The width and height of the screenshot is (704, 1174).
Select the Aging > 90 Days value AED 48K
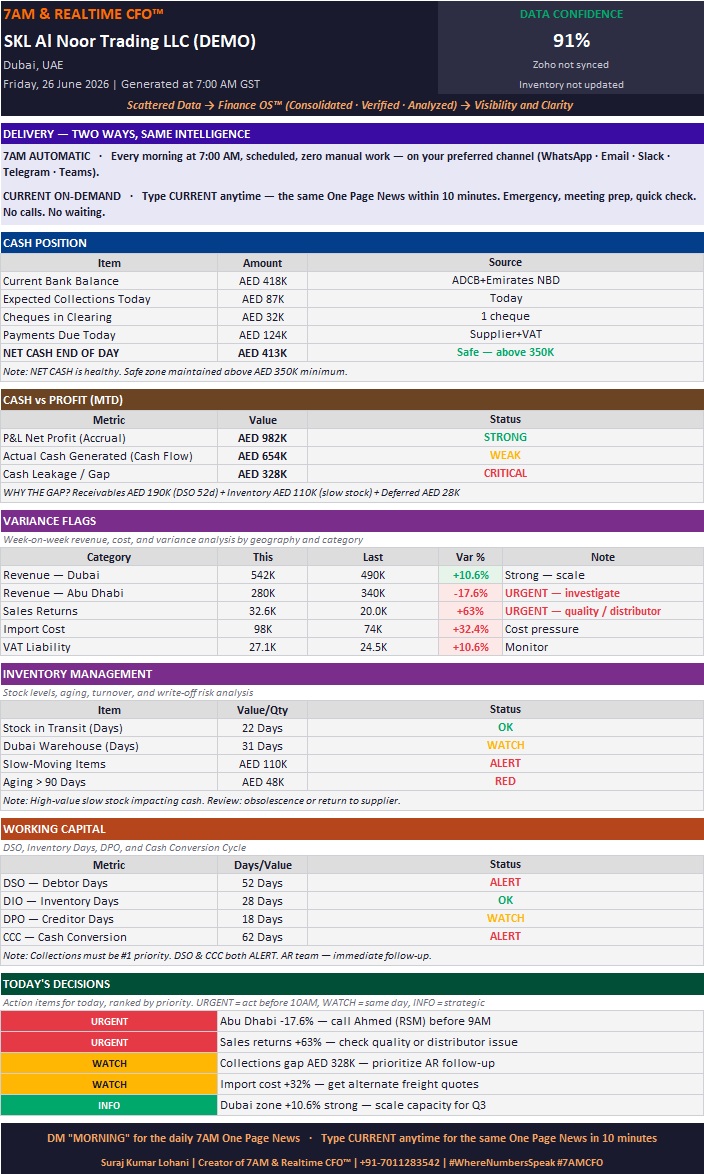pos(262,782)
